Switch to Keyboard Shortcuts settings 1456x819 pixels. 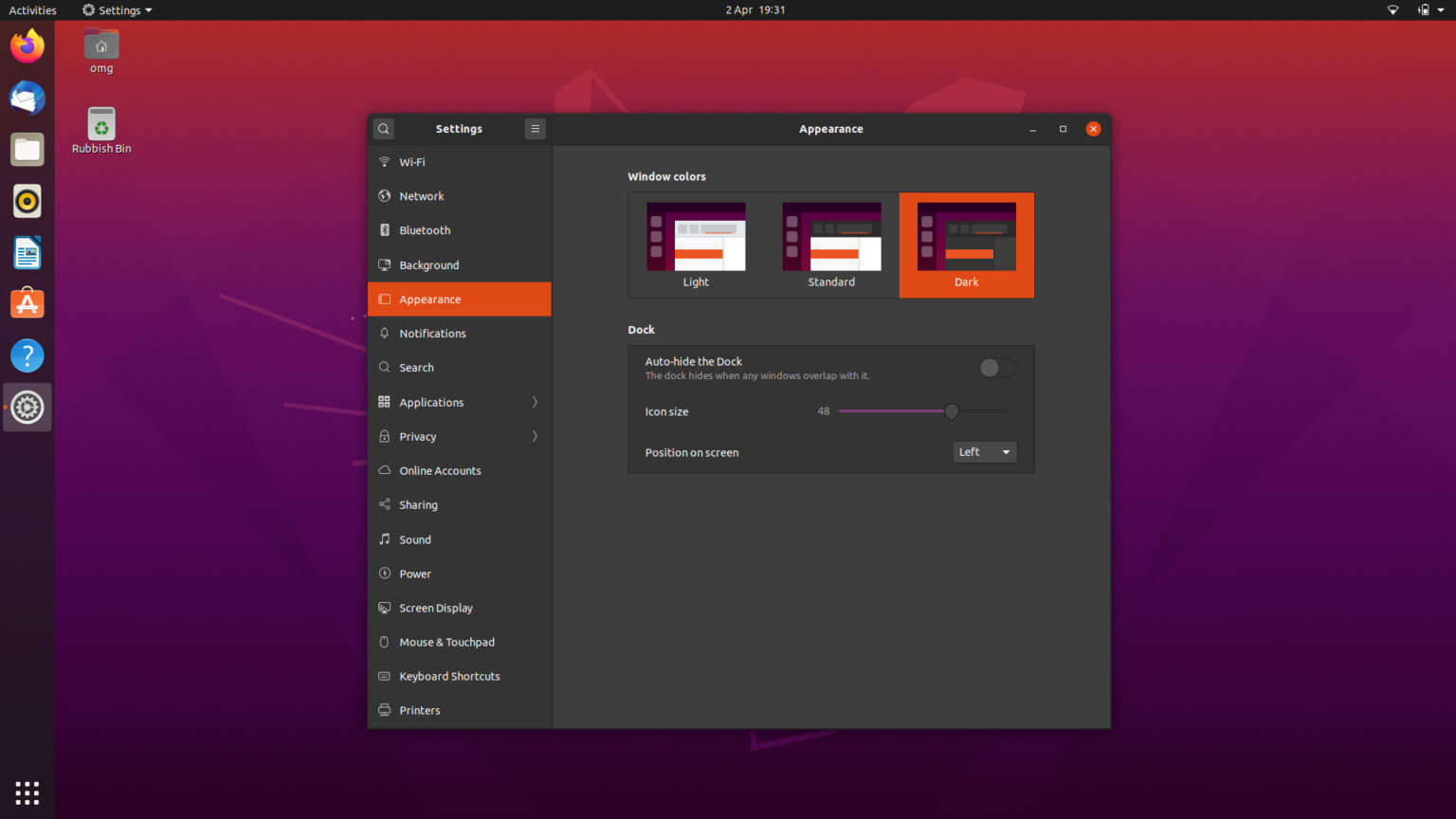click(x=449, y=676)
